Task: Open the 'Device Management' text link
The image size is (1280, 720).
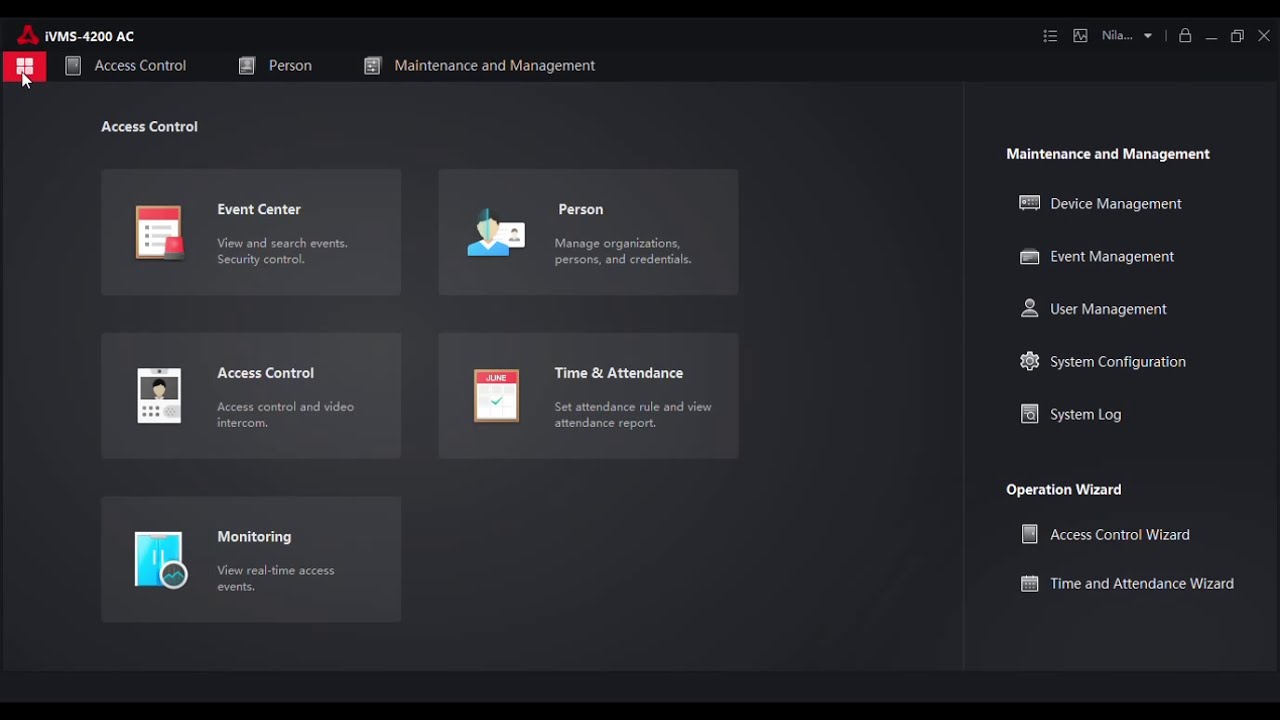Action: (x=1116, y=204)
